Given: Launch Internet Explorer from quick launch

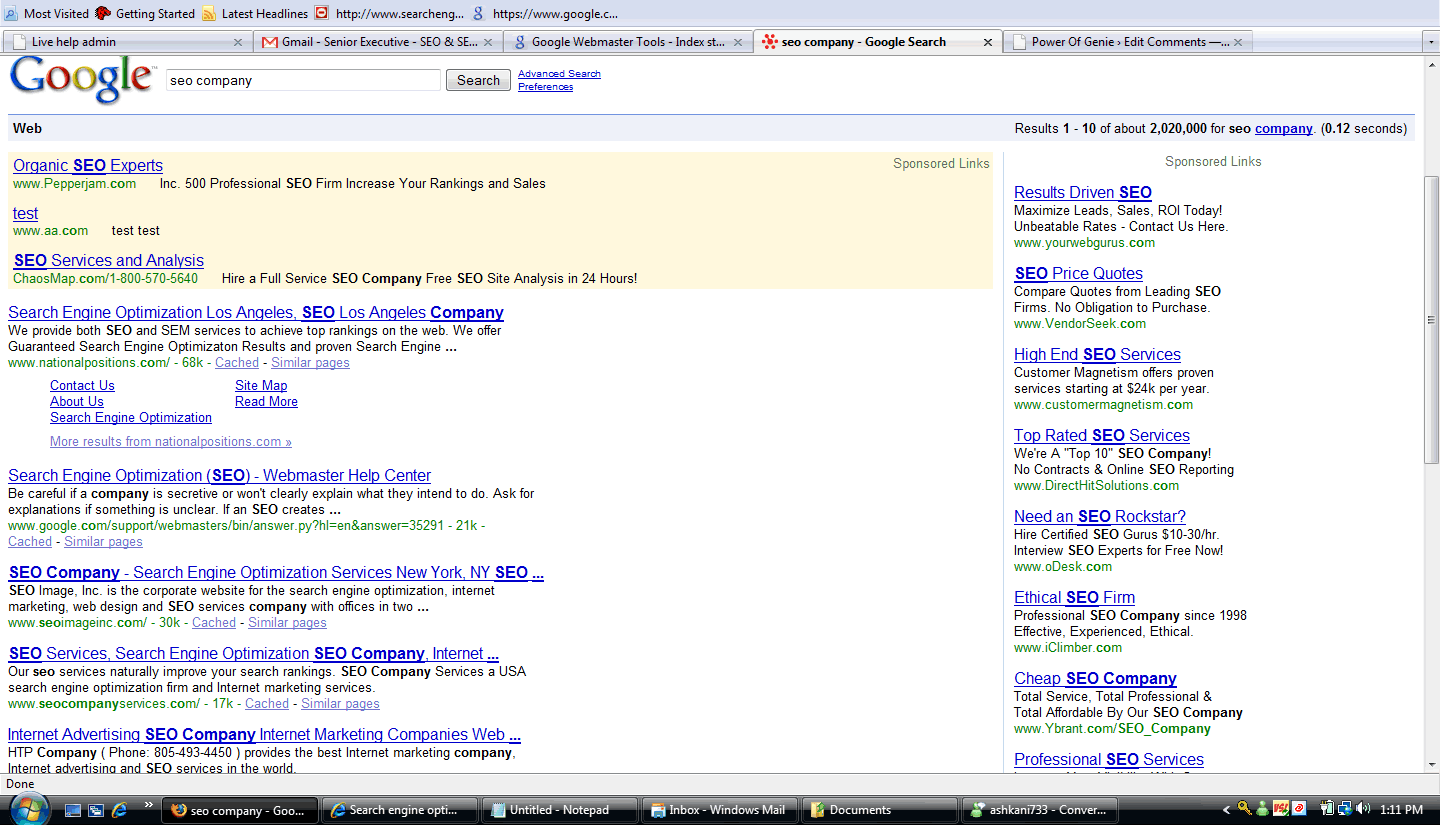Looking at the screenshot, I should coord(120,810).
